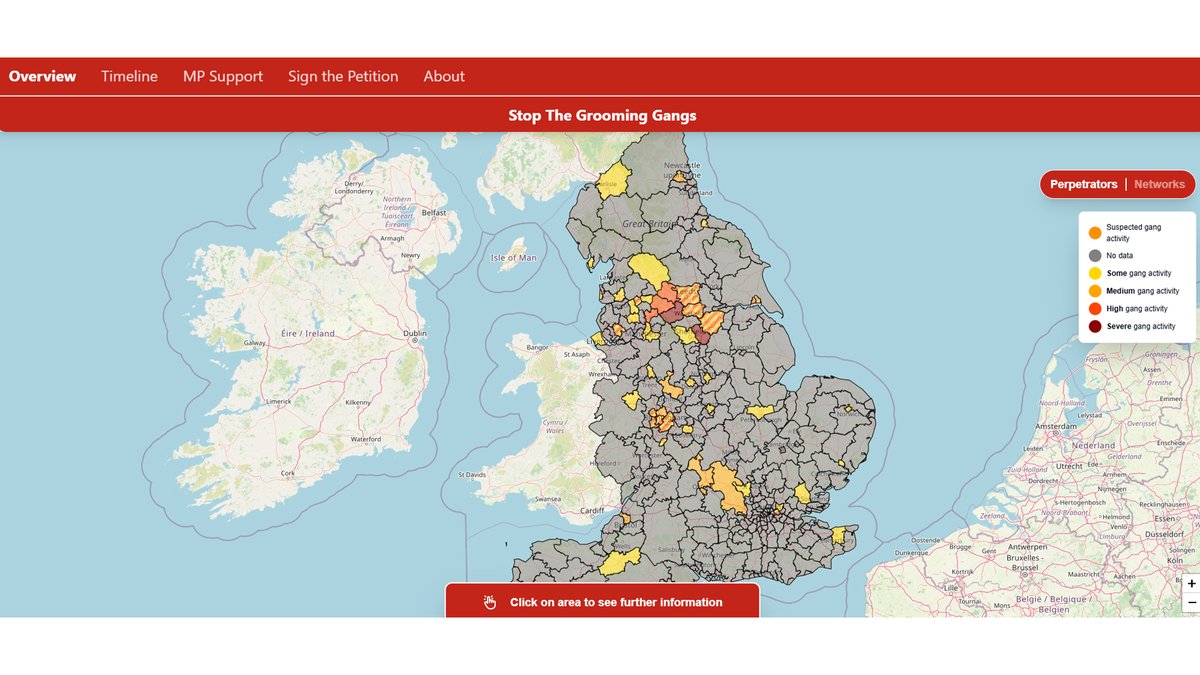Click the Antwerpen label on map

[1029, 548]
